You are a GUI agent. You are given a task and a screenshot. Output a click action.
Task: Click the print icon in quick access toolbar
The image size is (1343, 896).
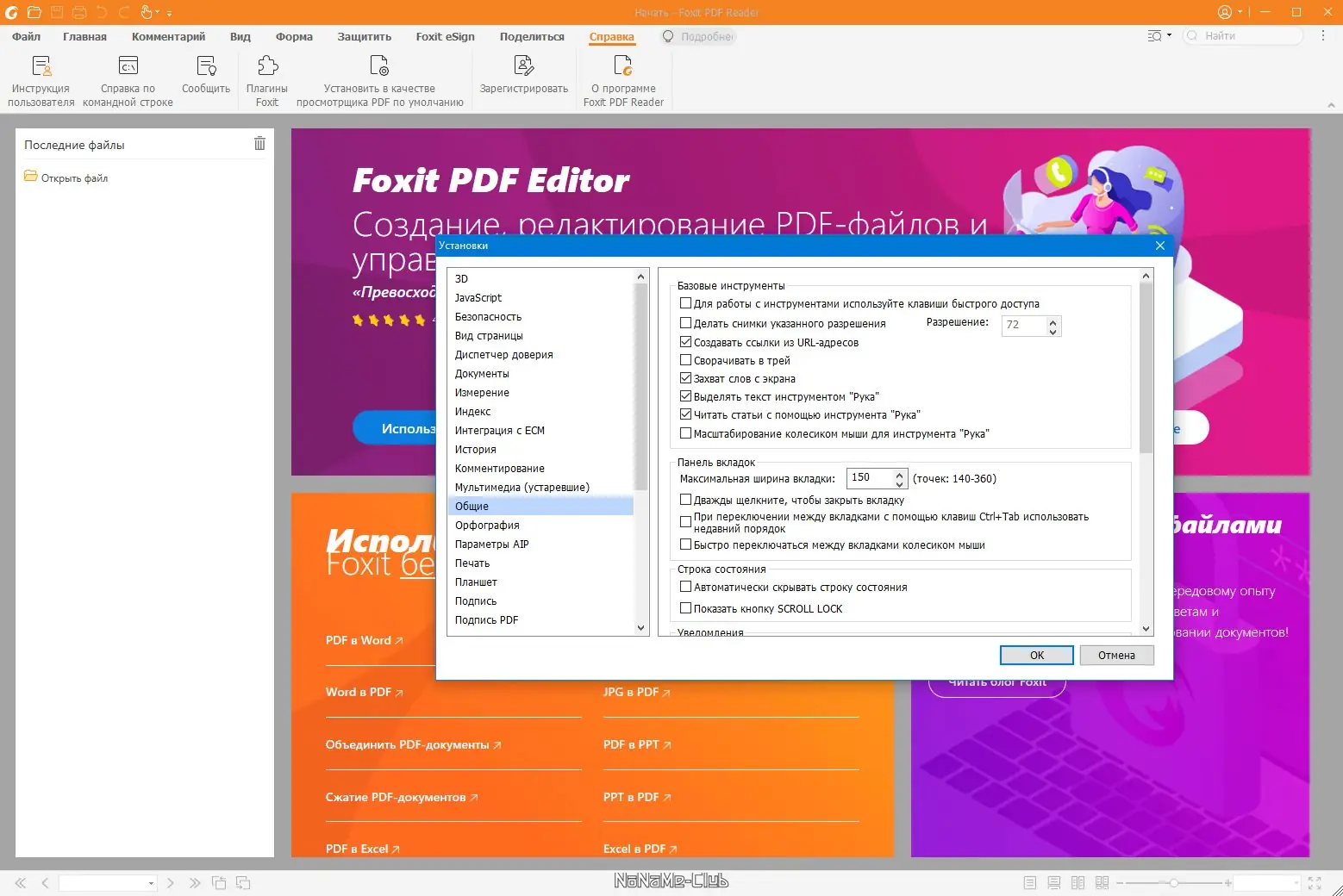tap(79, 12)
